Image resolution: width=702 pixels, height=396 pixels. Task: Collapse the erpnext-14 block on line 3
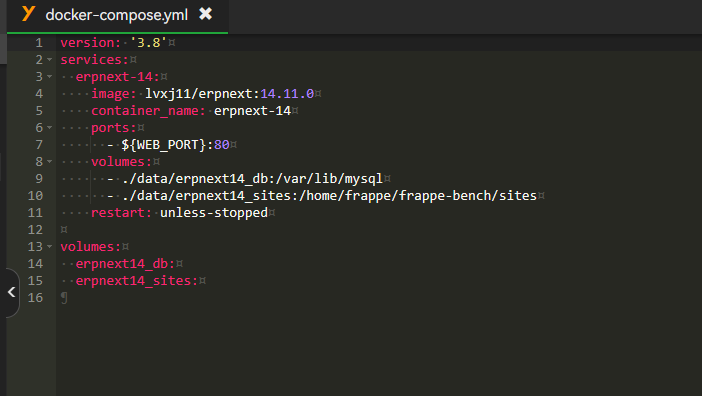[x=50, y=77]
